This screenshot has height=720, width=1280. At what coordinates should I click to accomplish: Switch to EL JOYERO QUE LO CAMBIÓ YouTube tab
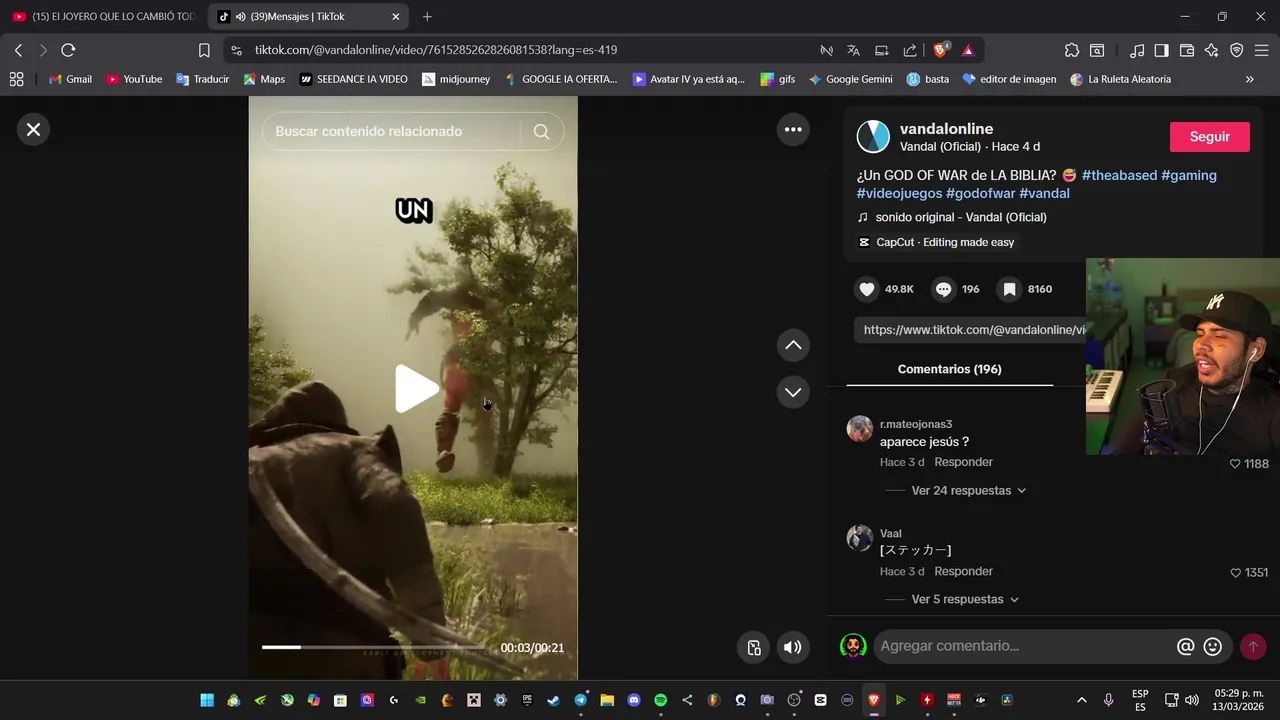103,16
